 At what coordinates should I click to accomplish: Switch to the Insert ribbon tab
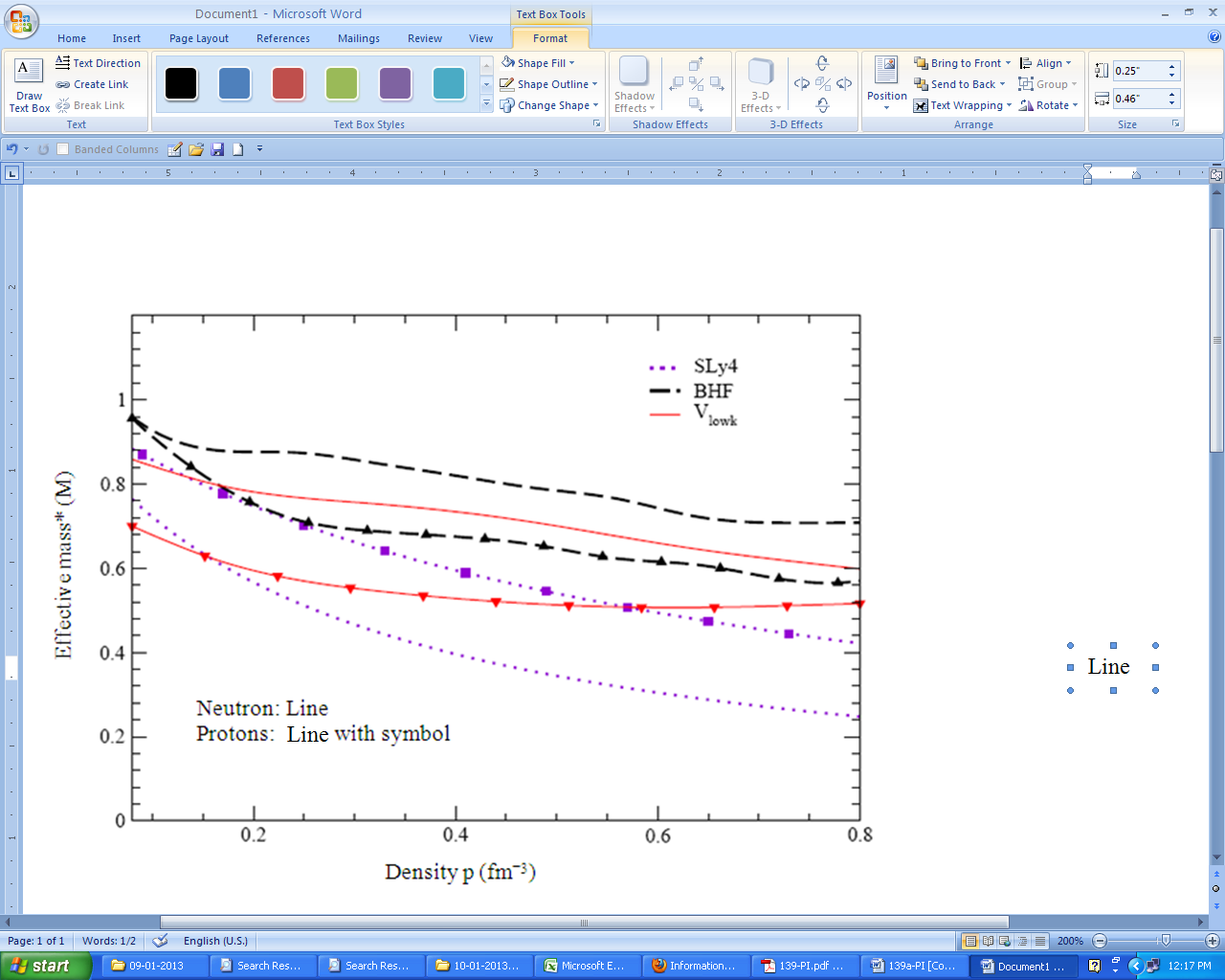tap(126, 38)
